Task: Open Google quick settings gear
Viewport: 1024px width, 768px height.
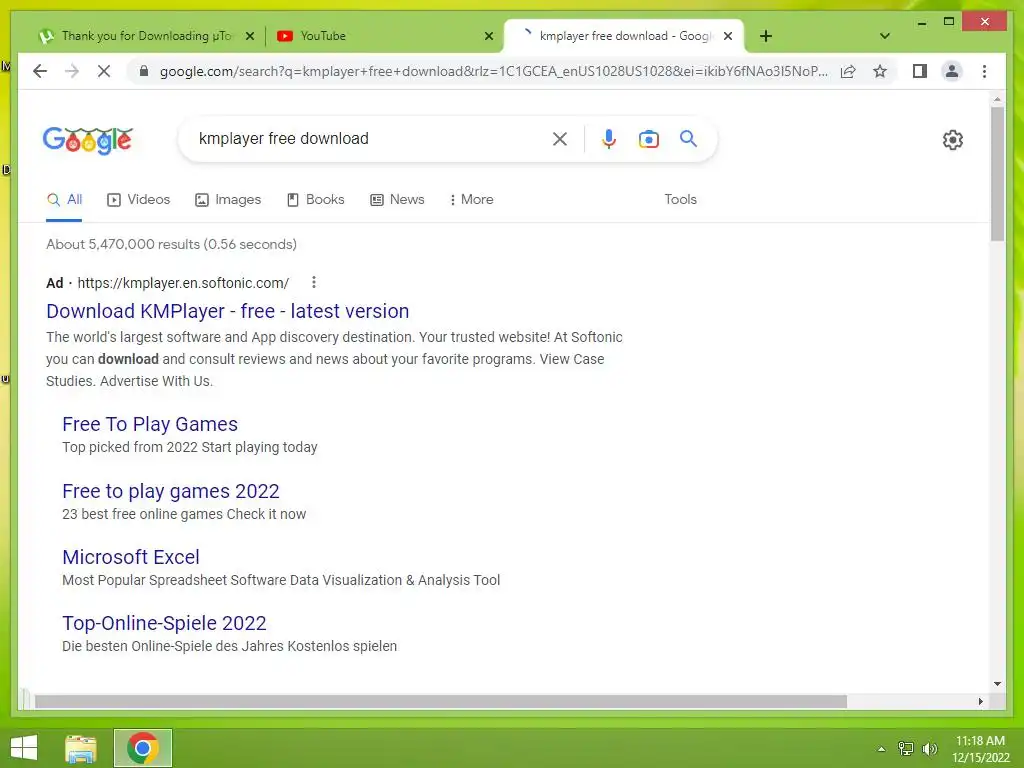Action: click(953, 139)
